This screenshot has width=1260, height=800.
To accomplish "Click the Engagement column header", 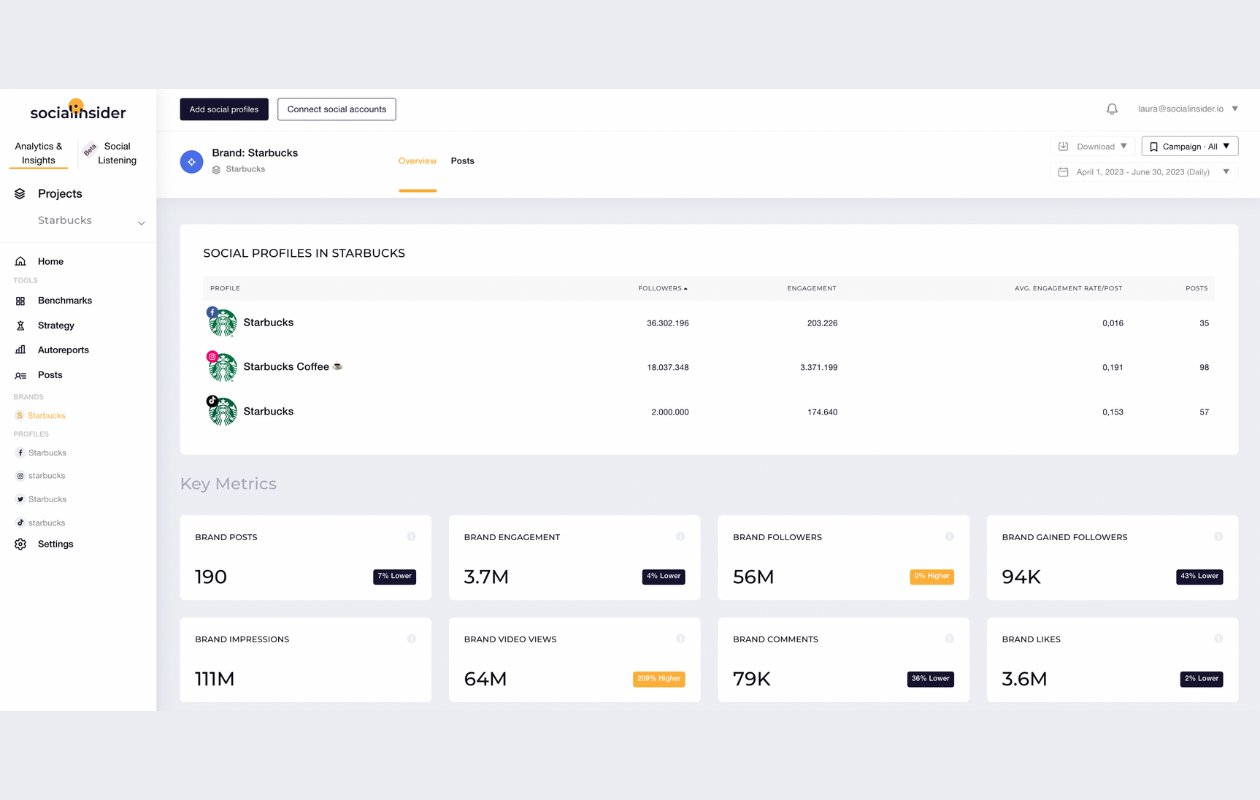I will (812, 288).
